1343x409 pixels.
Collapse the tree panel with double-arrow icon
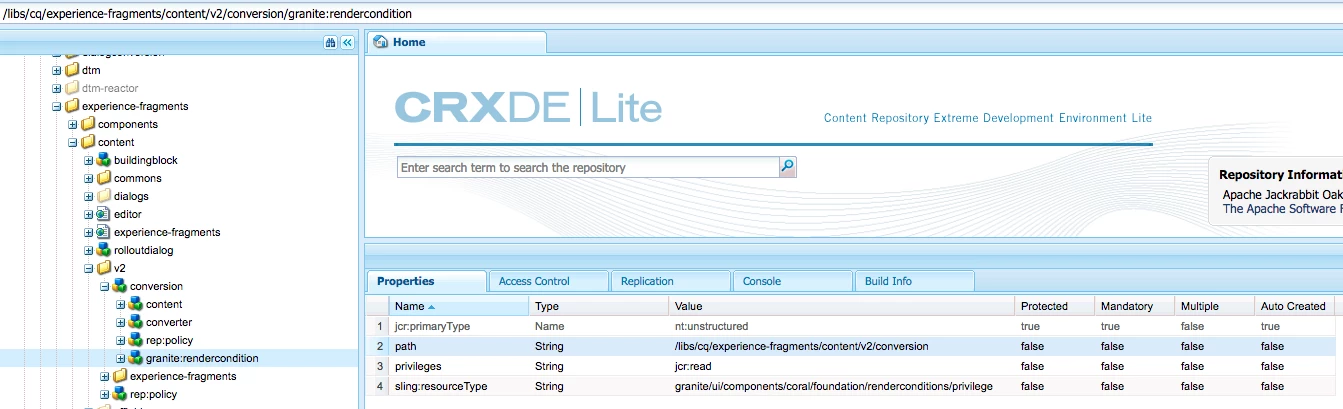pyautogui.click(x=347, y=43)
